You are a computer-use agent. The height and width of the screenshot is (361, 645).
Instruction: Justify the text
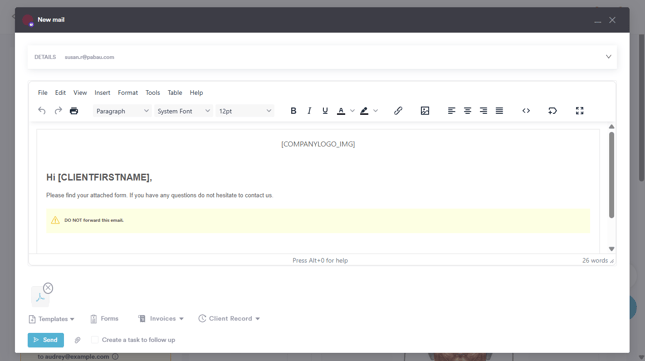(499, 111)
